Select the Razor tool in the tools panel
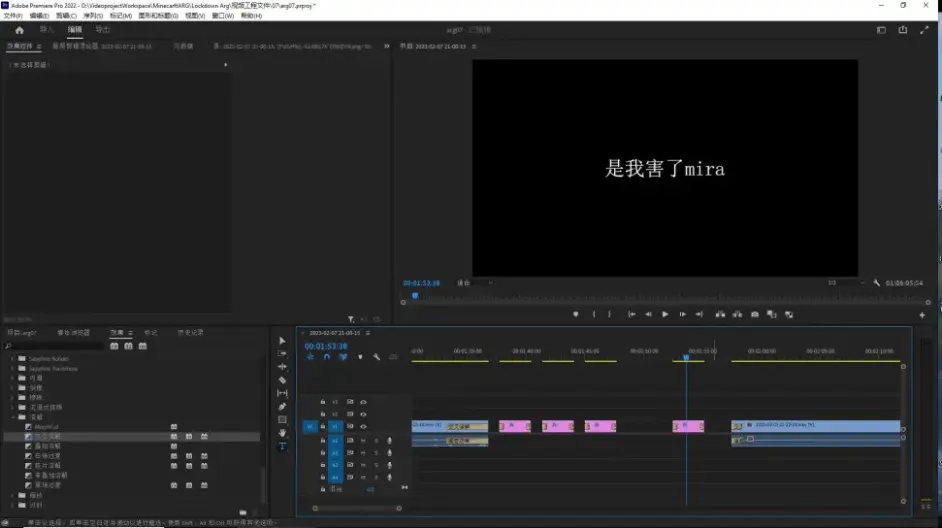Viewport: 942px width, 528px height. pyautogui.click(x=282, y=380)
